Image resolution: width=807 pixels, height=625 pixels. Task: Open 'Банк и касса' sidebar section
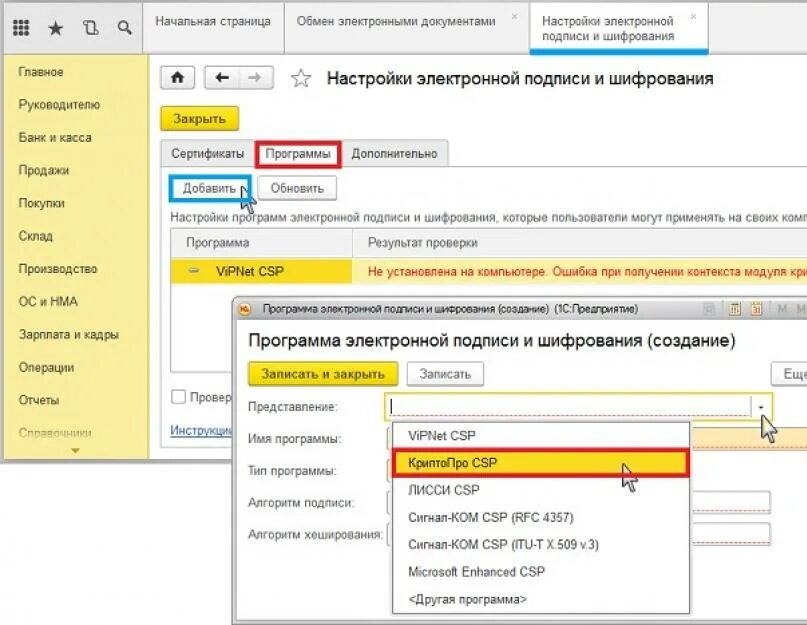click(55, 137)
